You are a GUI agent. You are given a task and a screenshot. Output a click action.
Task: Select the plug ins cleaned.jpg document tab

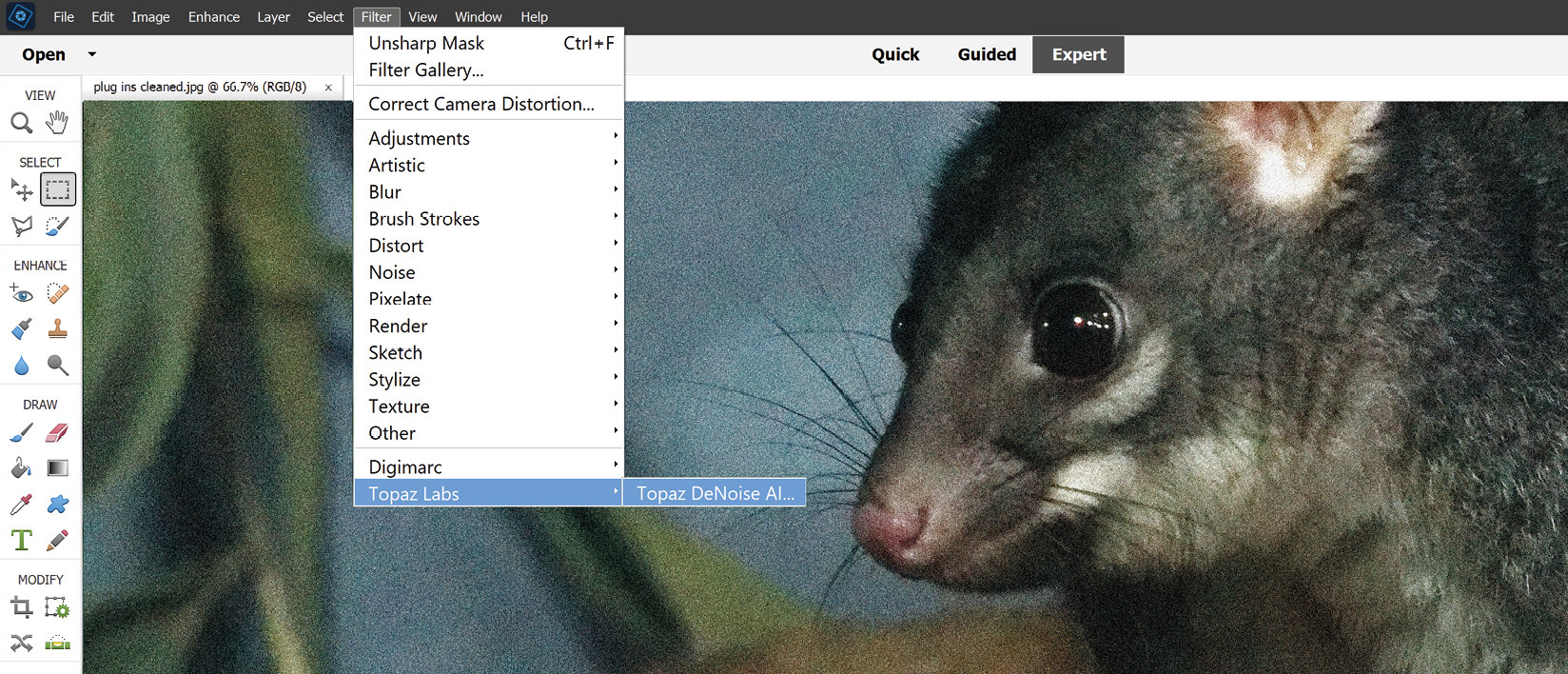click(x=200, y=87)
